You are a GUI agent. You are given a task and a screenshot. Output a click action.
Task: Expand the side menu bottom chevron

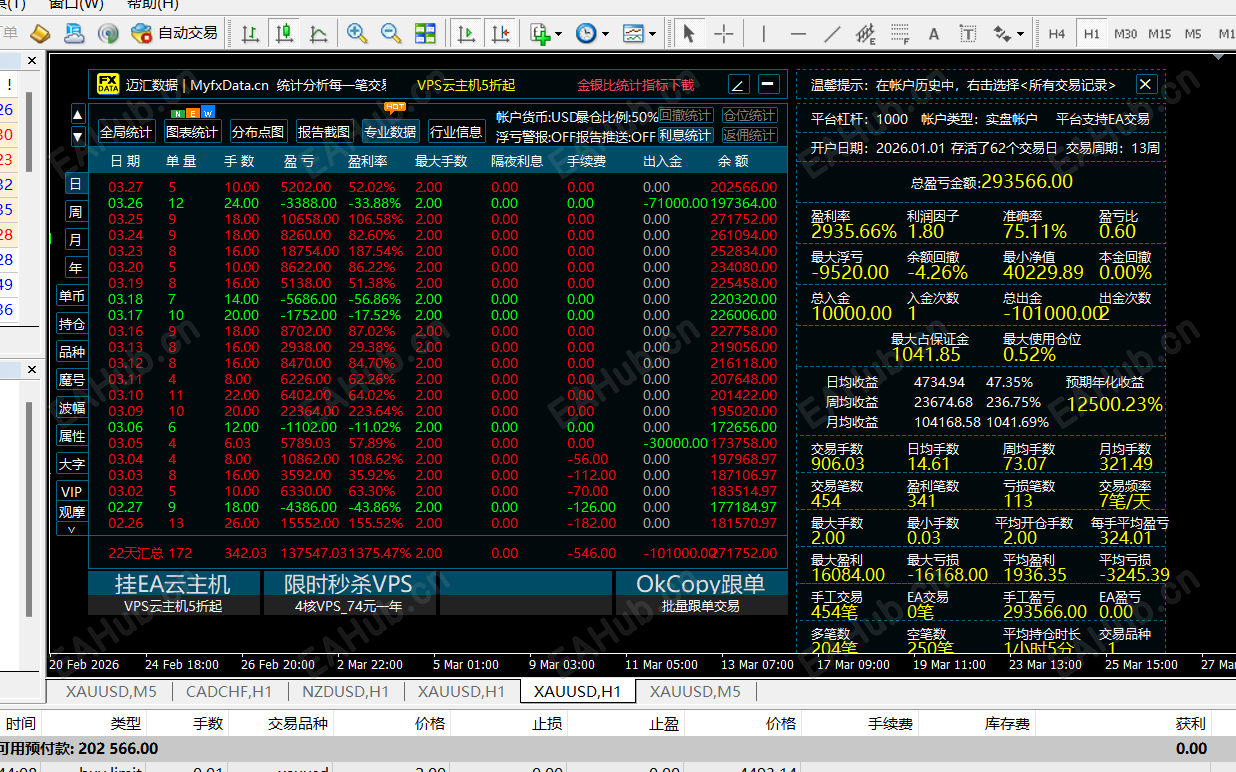pos(72,529)
